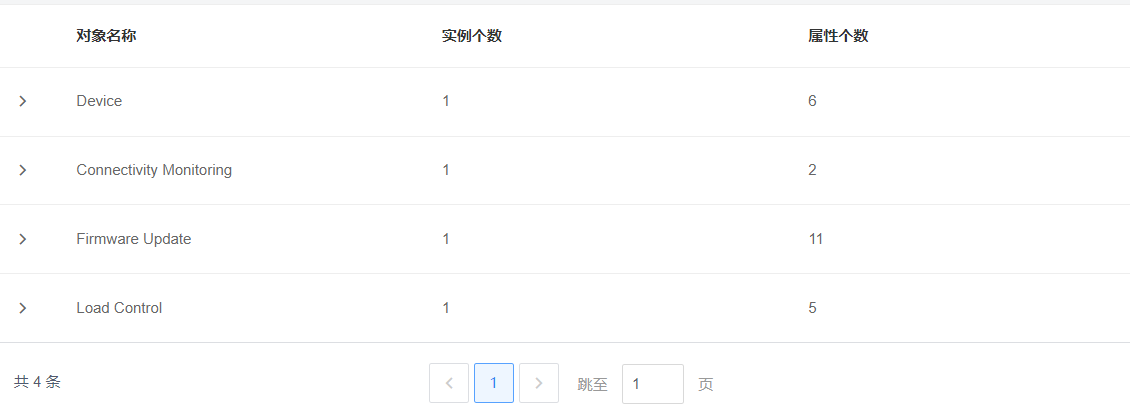Image resolution: width=1130 pixels, height=409 pixels.
Task: Select the Device object name
Action: click(x=99, y=101)
